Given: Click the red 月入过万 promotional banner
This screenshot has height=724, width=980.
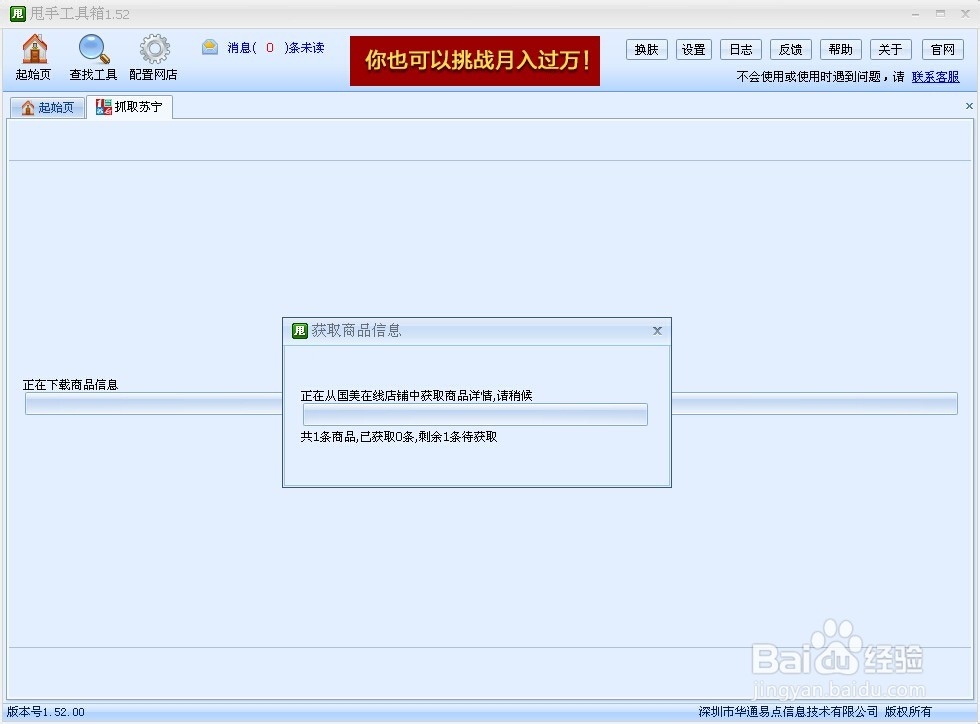Looking at the screenshot, I should click(474, 61).
